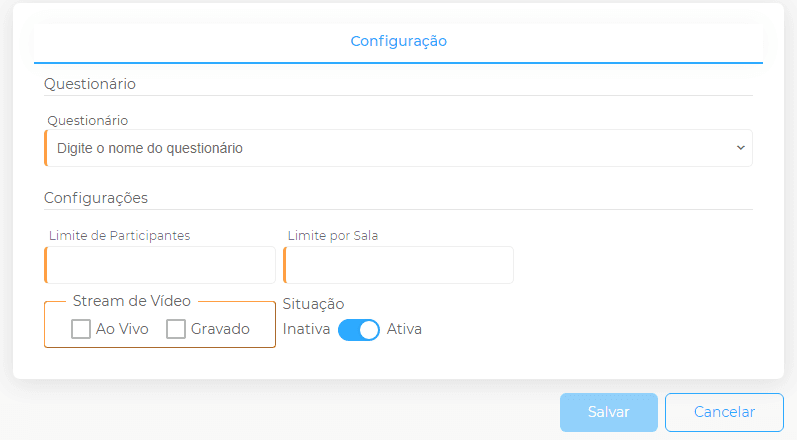Check the Gravado checkbox
Screen dimensions: 797x440
point(176,329)
